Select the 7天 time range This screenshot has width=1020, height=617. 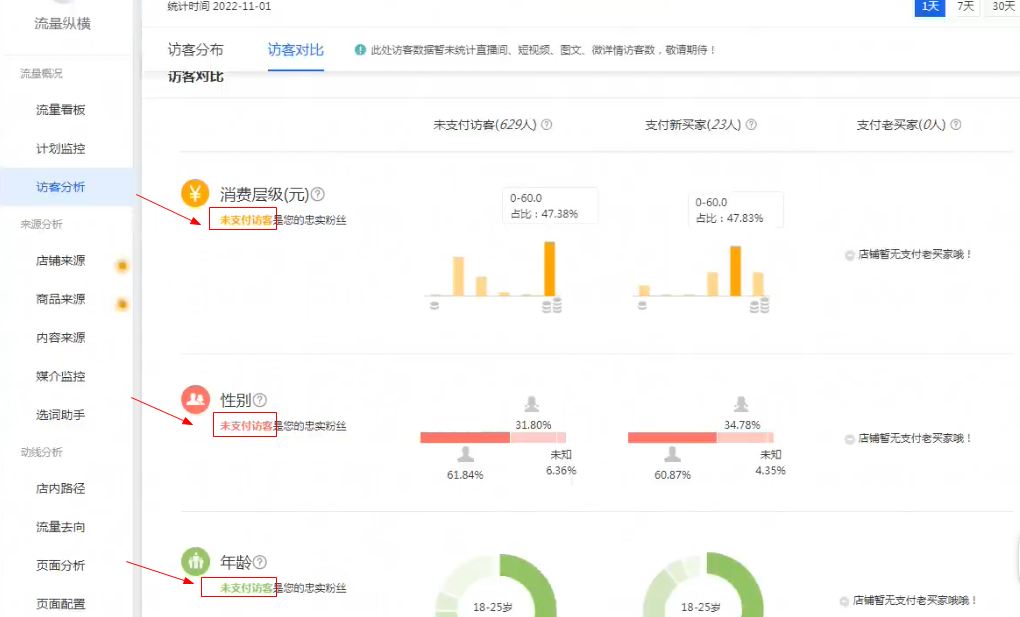pos(965,7)
